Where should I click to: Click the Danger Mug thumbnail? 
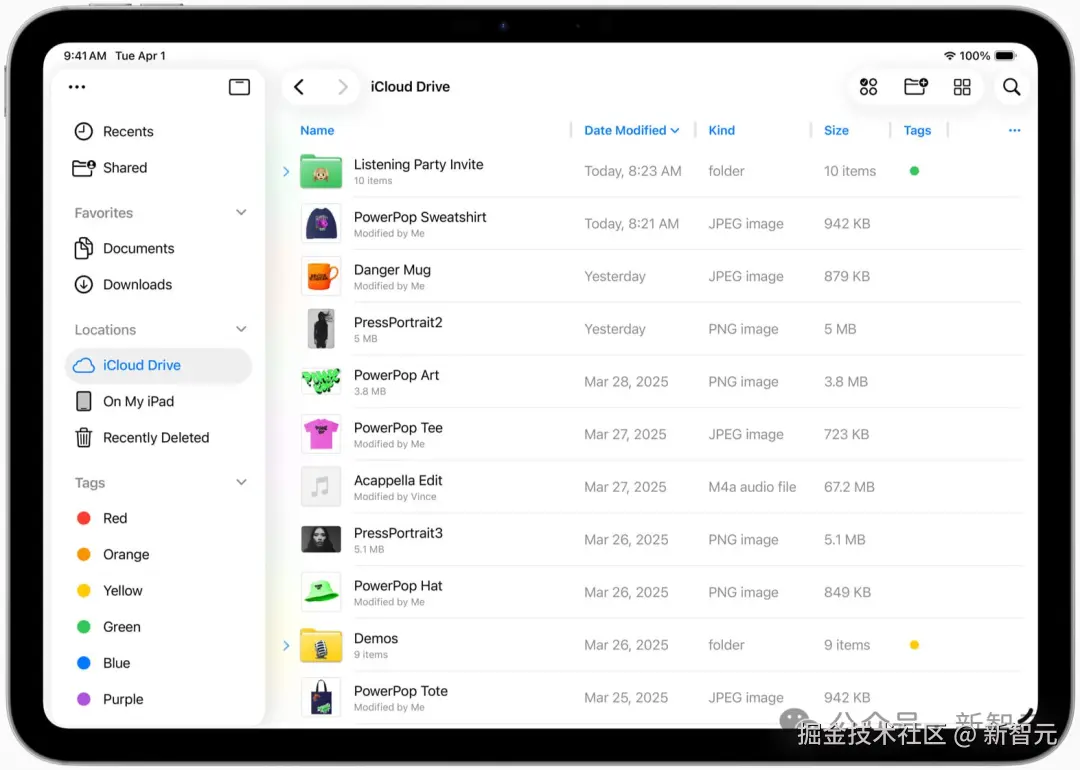[x=321, y=276]
